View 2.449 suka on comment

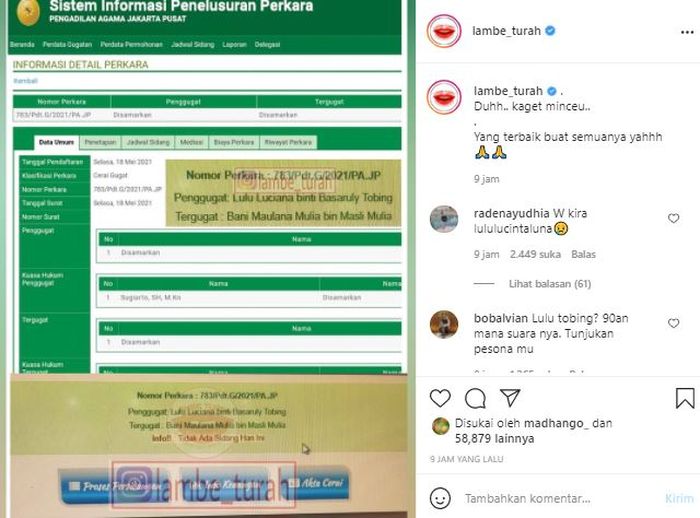point(535,255)
